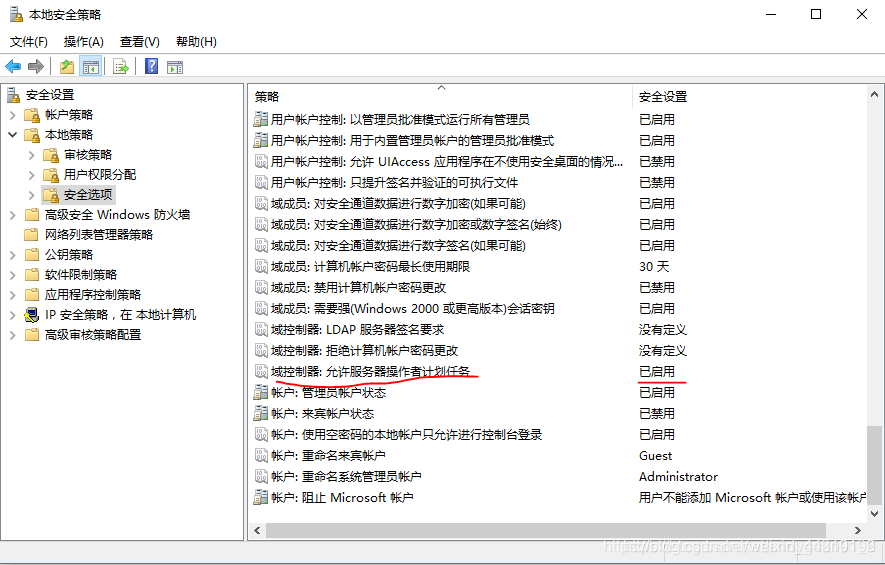Expand the 高级审核策略配置 tree node
The height and width of the screenshot is (565, 885).
pyautogui.click(x=13, y=335)
